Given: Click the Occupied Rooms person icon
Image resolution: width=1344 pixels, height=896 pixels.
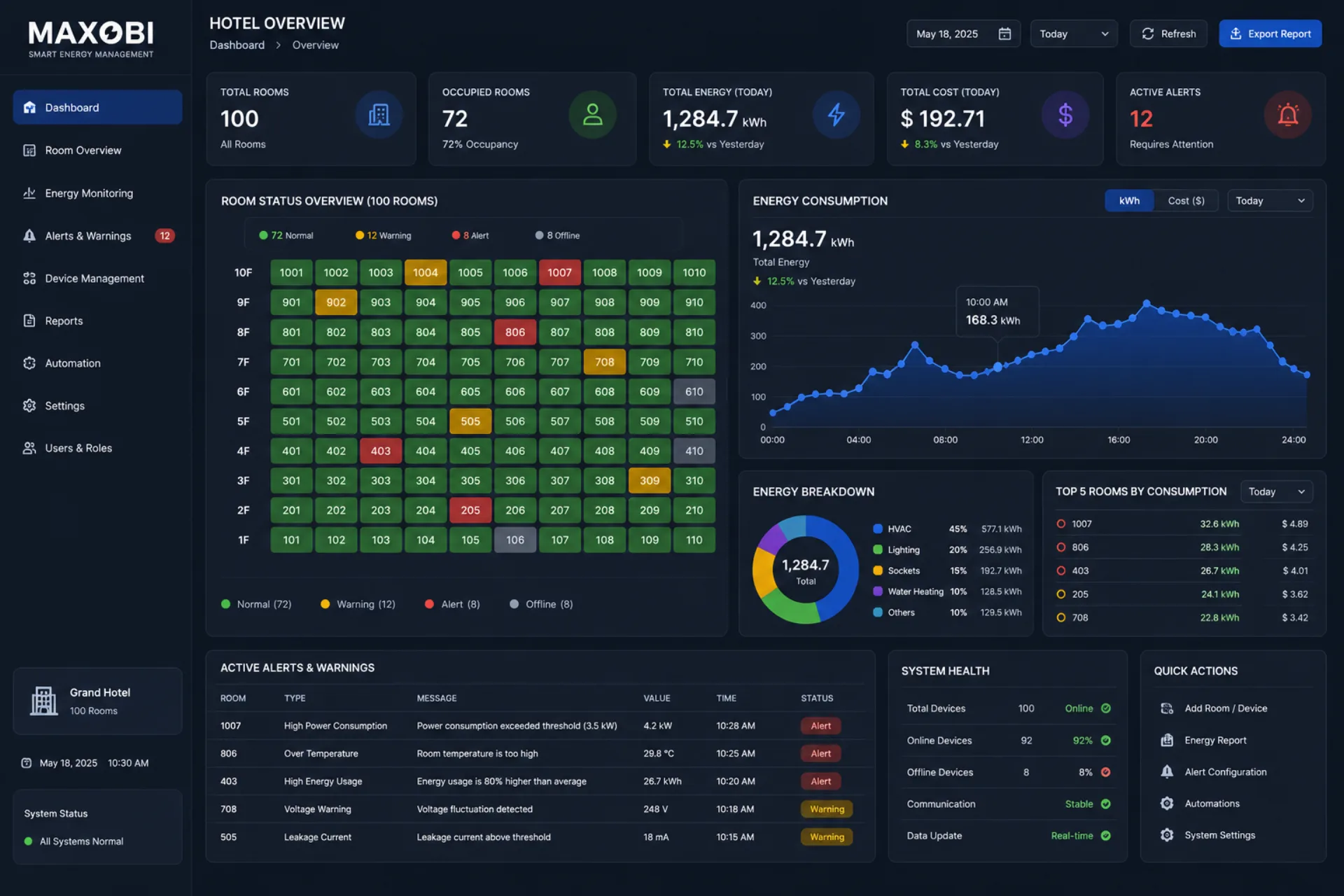Looking at the screenshot, I should [592, 115].
